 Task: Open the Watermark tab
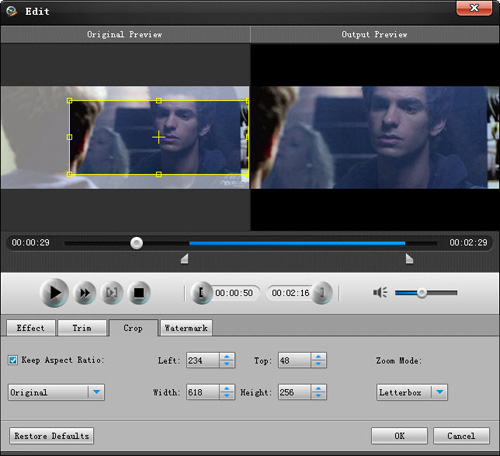pyautogui.click(x=186, y=328)
